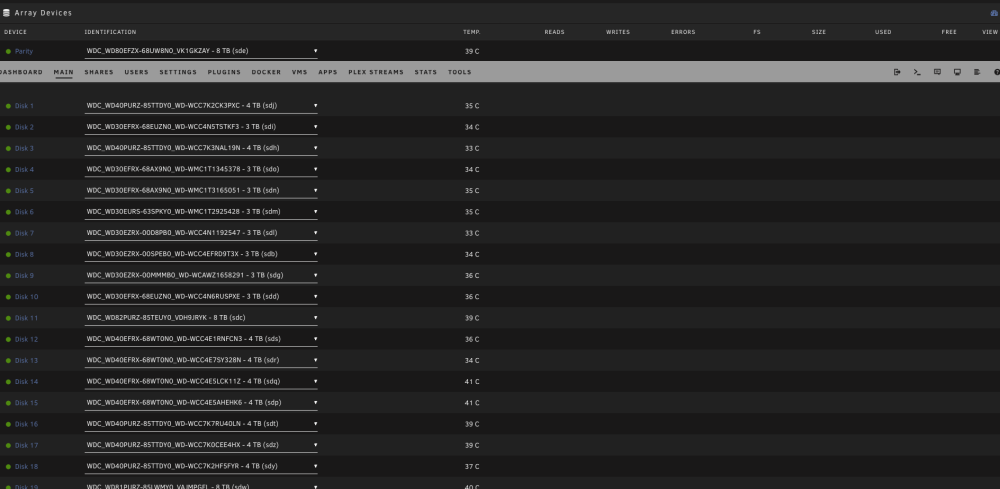Image resolution: width=1000 pixels, height=489 pixels.
Task: Click the help question-mark icon
Action: click(x=997, y=72)
